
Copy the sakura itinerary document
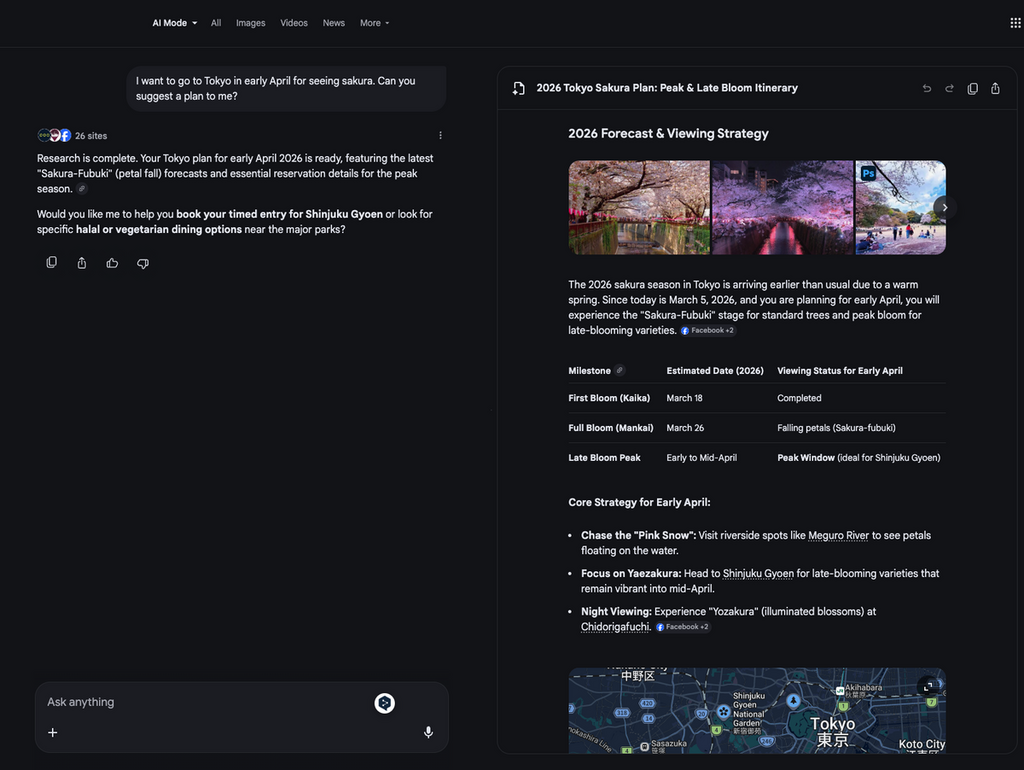pyautogui.click(x=972, y=88)
